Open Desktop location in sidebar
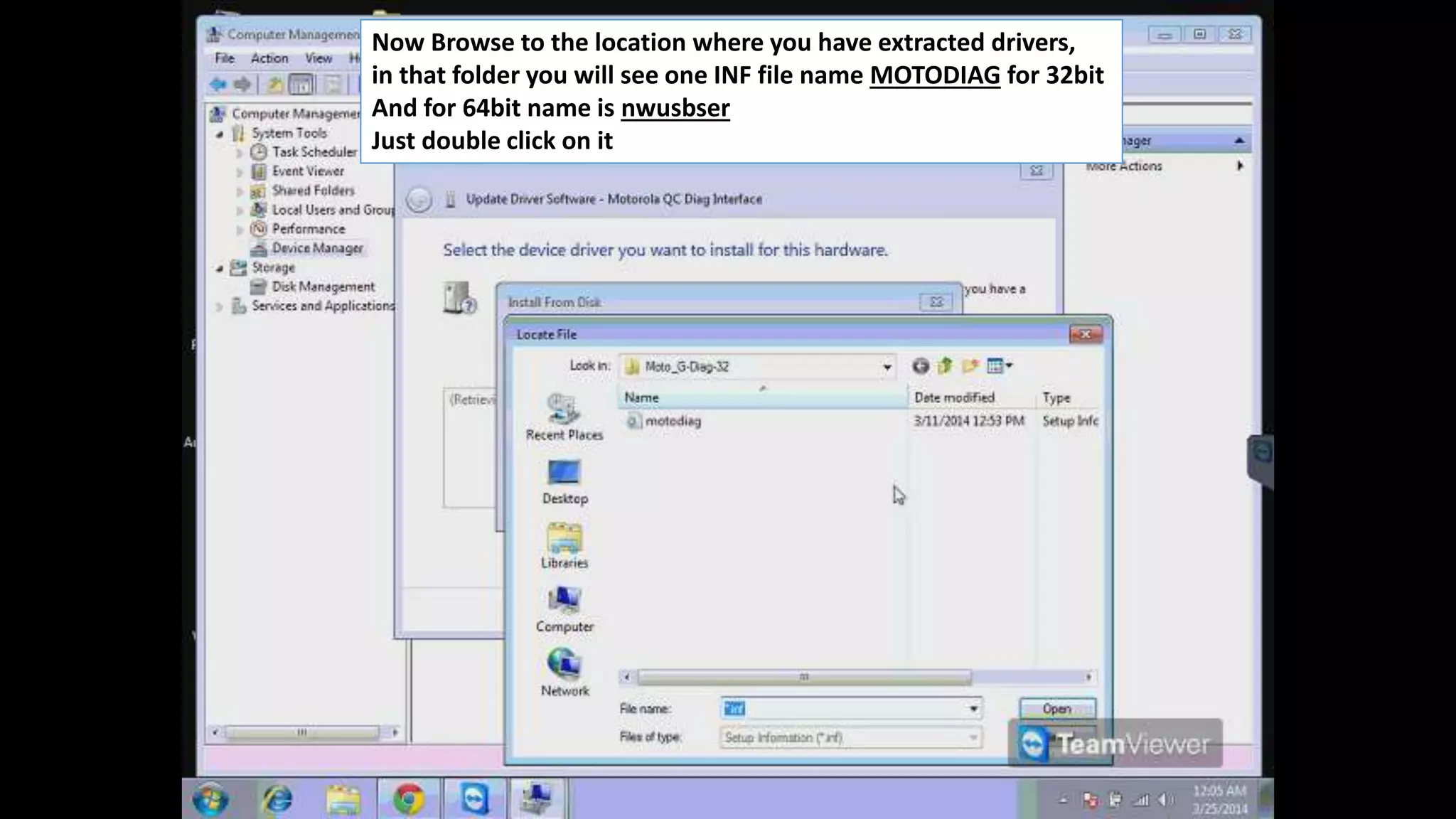This screenshot has width=1456, height=819. pyautogui.click(x=564, y=482)
